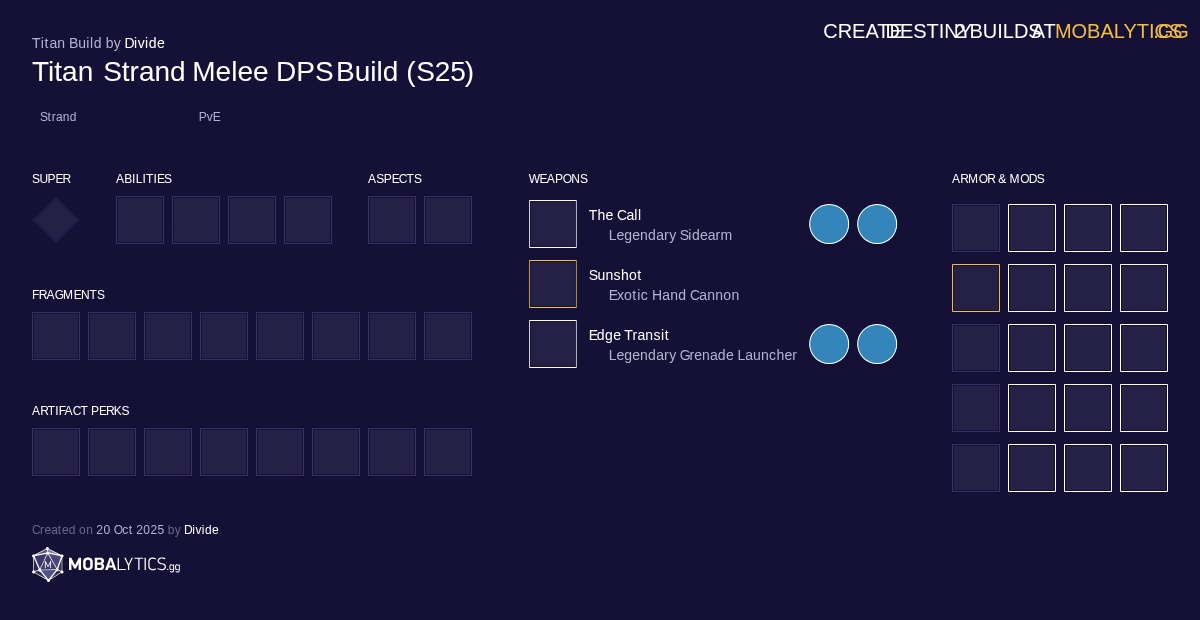This screenshot has height=620, width=1200.
Task: Select the first Abilities slot
Action: tap(140, 220)
